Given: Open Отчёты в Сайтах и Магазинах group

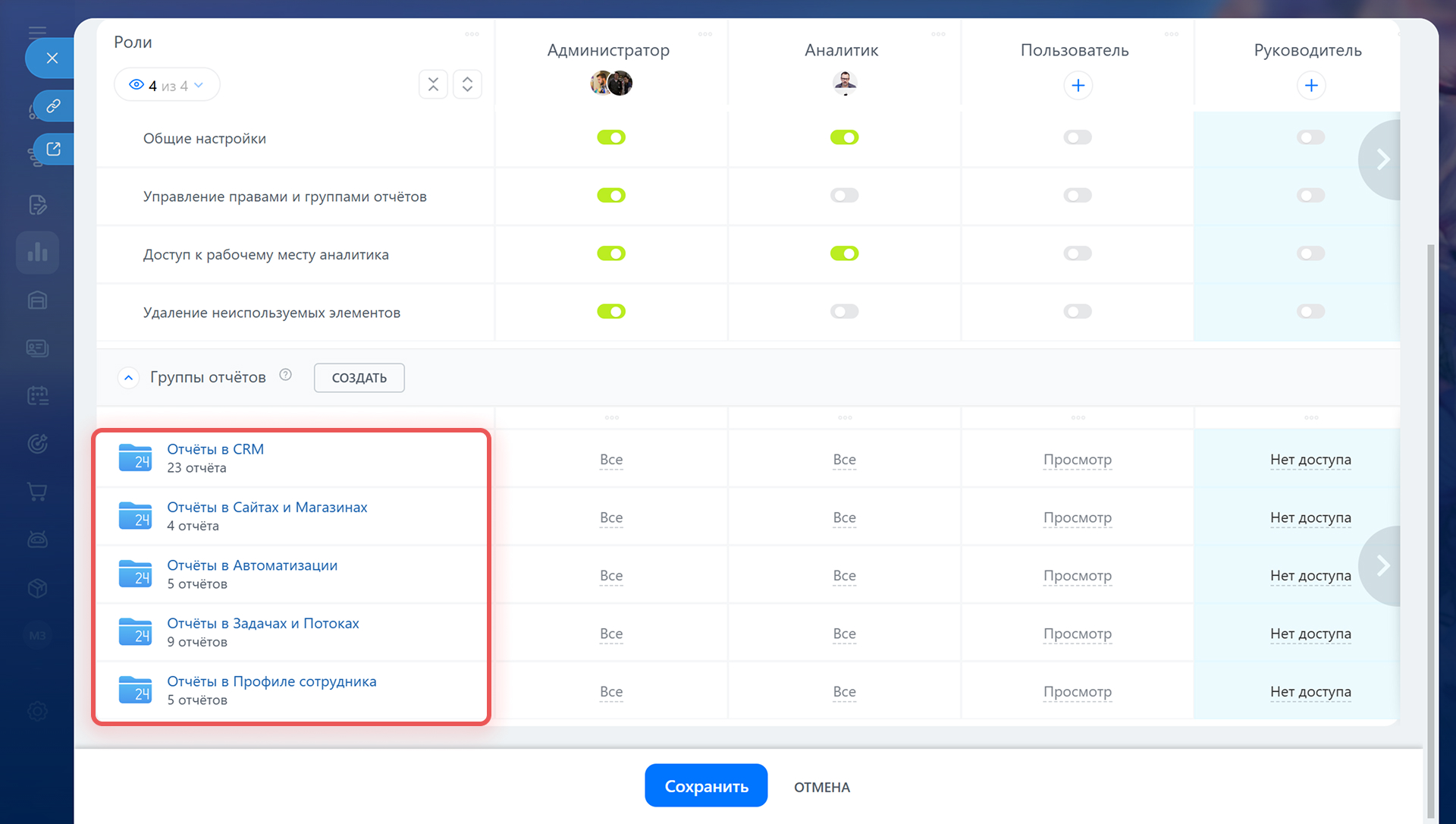Looking at the screenshot, I should 267,508.
